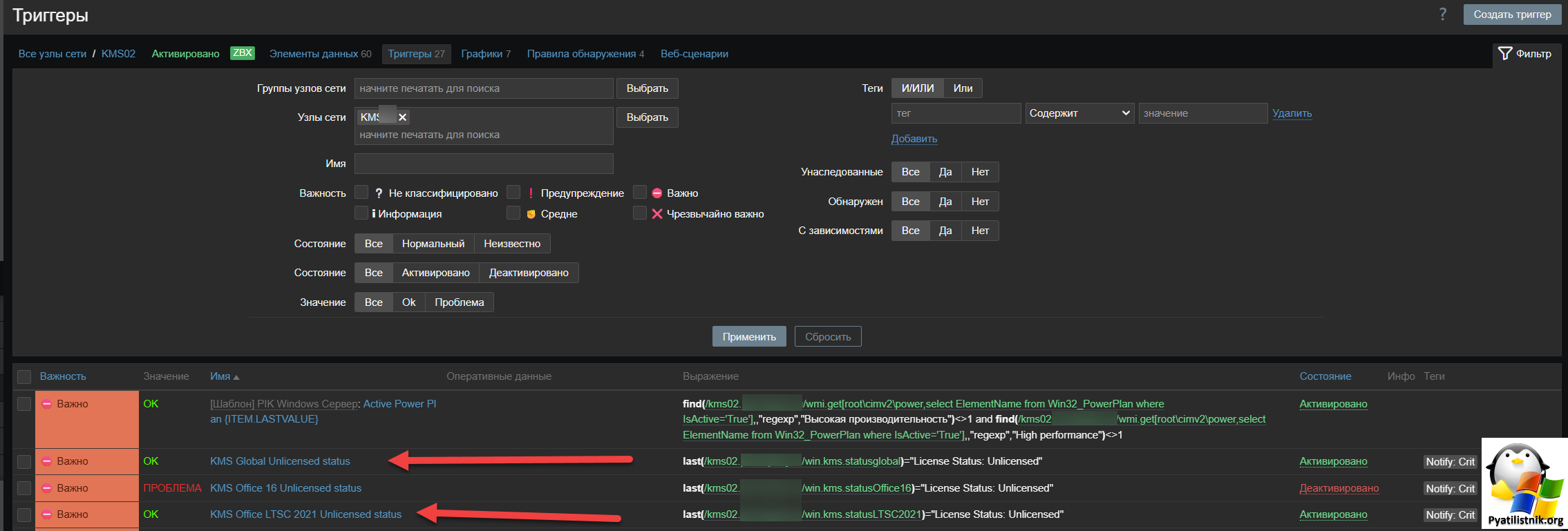Filter status by Активировано

pyautogui.click(x=436, y=273)
